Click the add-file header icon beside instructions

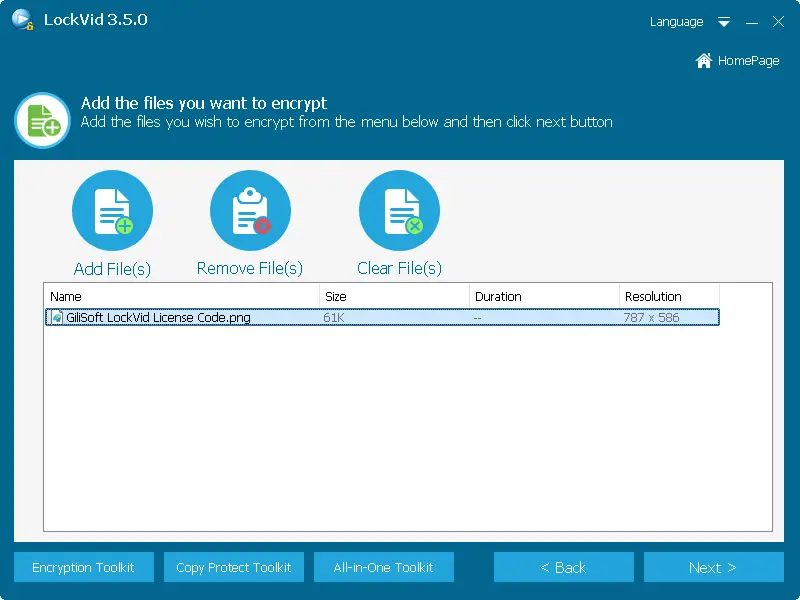[x=42, y=121]
